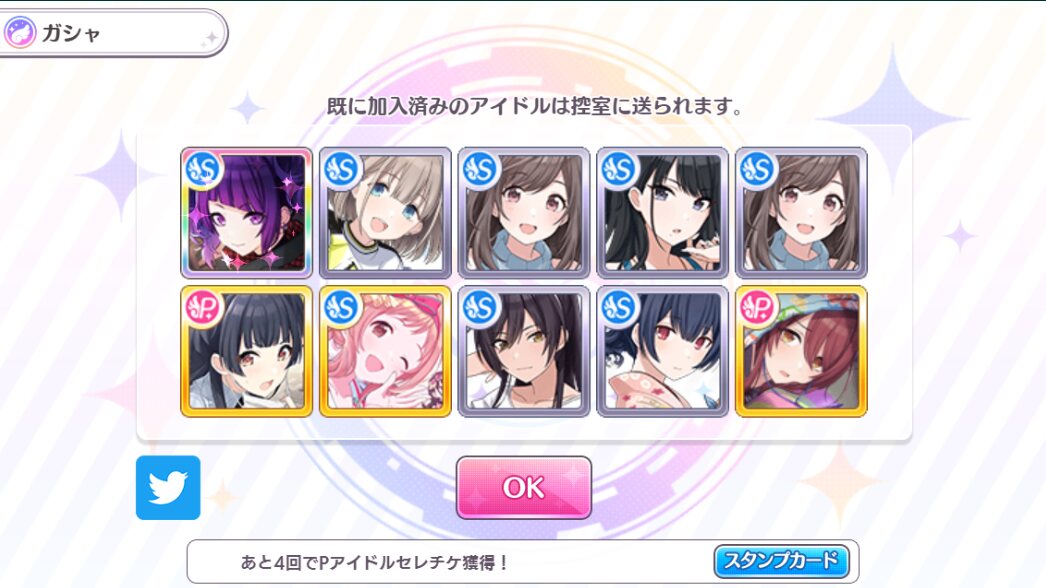Select the gold-framed black-haired P idol card
This screenshot has height=588, width=1046.
[246, 351]
